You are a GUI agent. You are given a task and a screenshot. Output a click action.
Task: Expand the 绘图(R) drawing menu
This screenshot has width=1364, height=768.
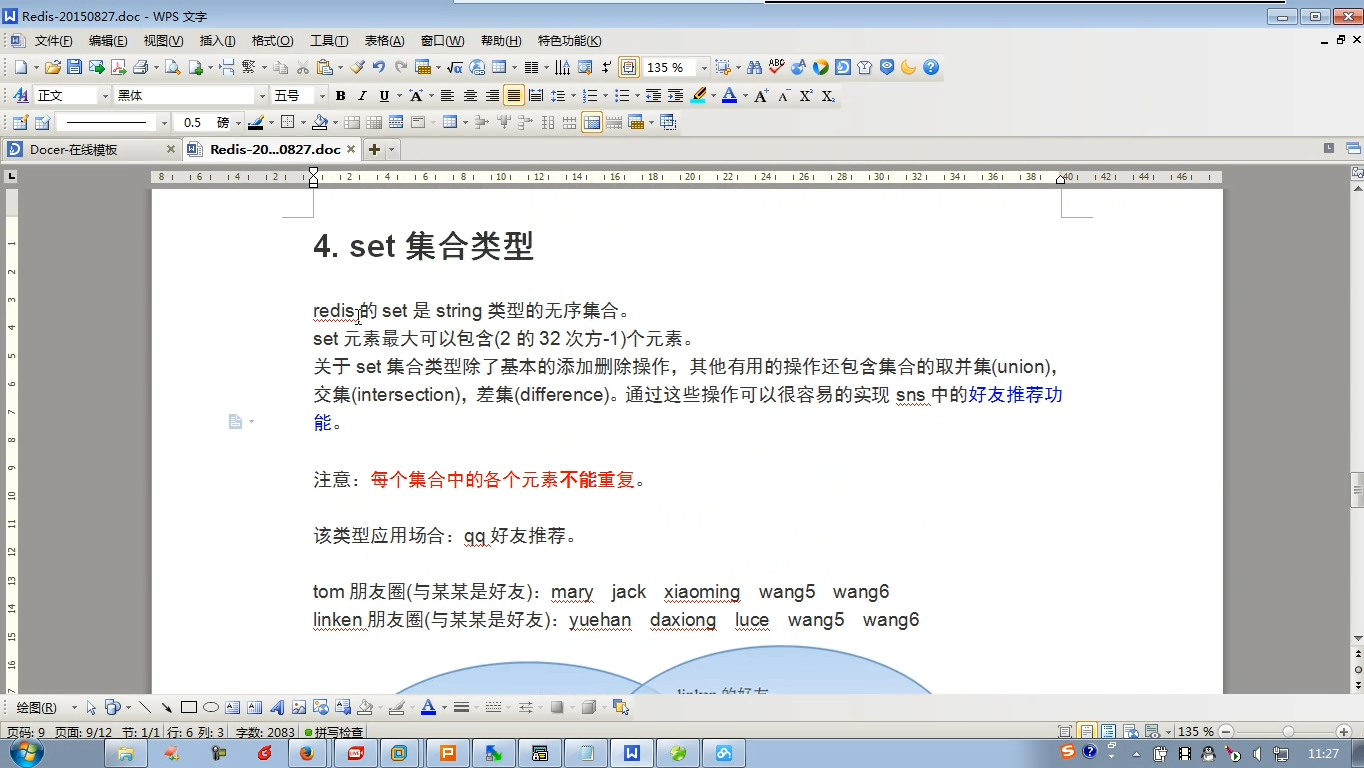(x=43, y=707)
